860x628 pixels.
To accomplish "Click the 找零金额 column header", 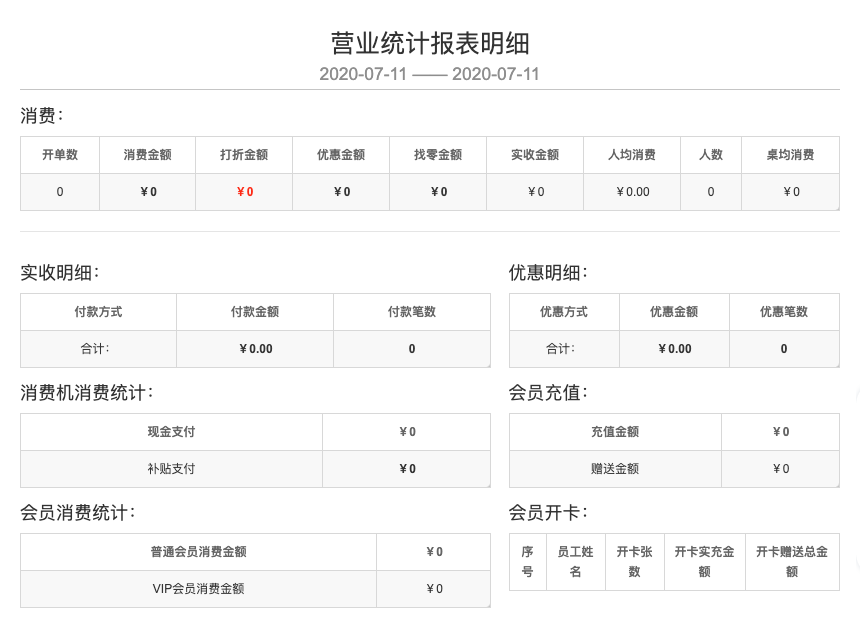I will pos(438,155).
